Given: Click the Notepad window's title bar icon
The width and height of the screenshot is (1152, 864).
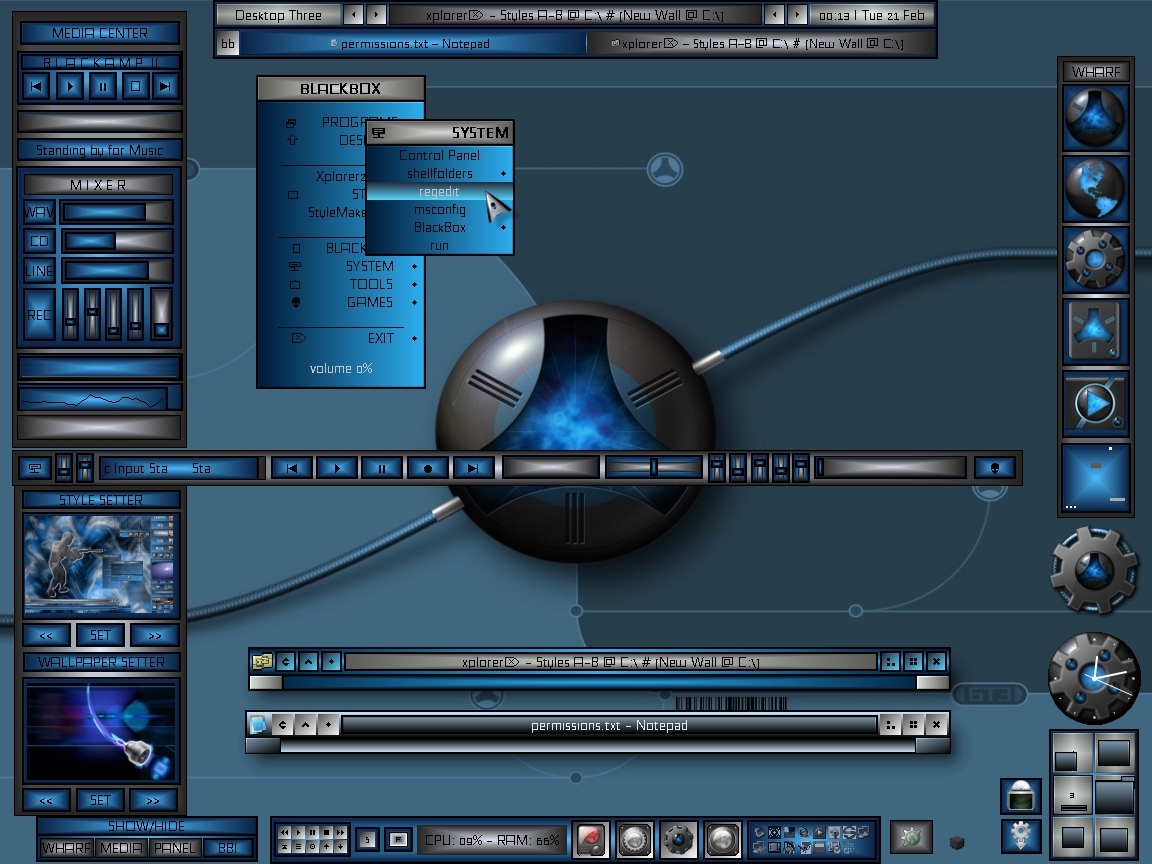Looking at the screenshot, I should pyautogui.click(x=259, y=725).
